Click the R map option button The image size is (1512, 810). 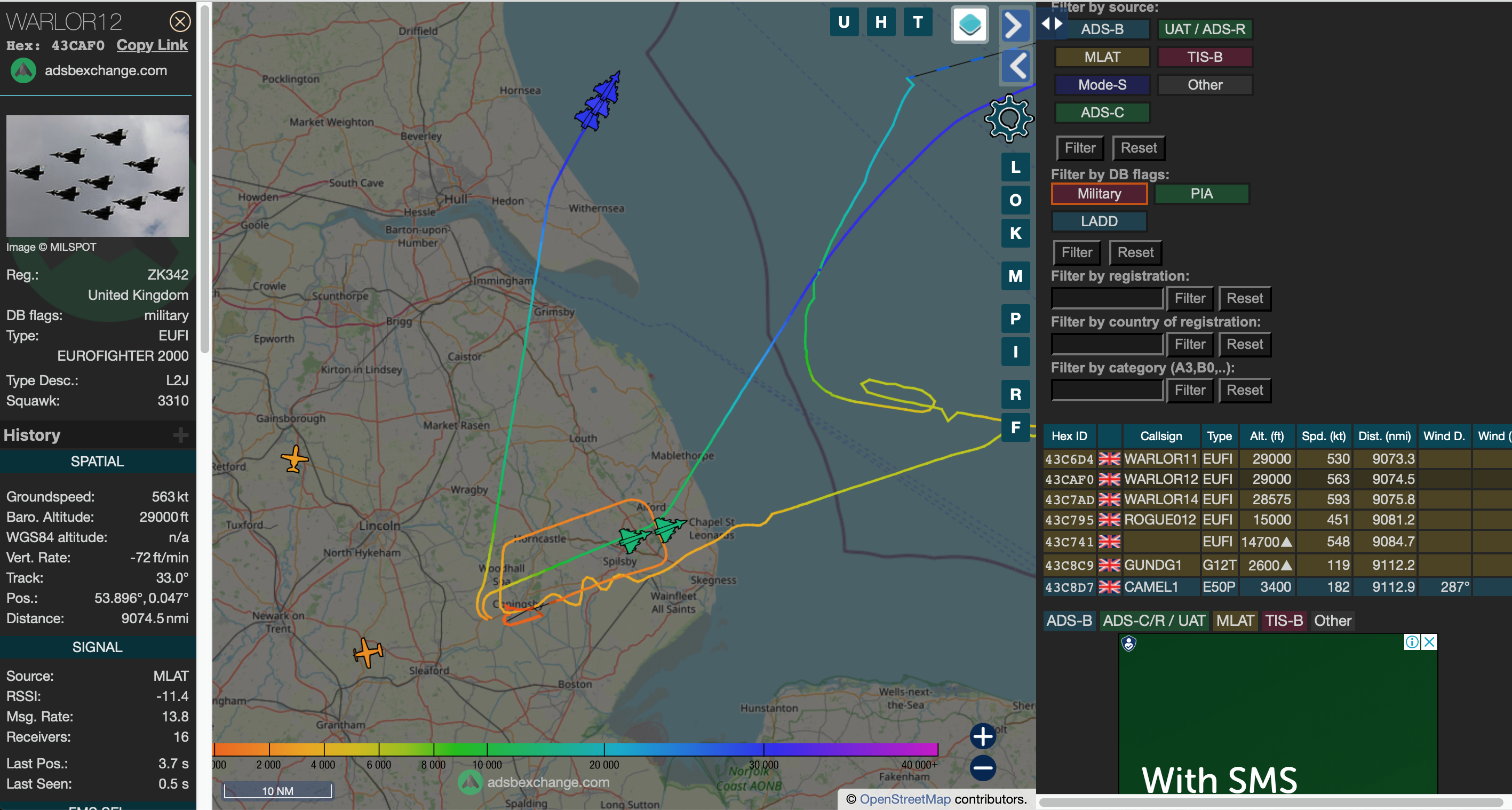tap(1015, 394)
